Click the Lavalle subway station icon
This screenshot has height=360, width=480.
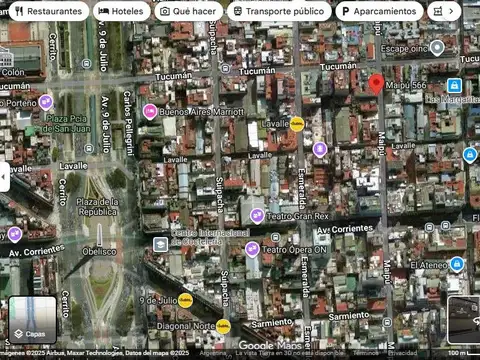[297, 124]
